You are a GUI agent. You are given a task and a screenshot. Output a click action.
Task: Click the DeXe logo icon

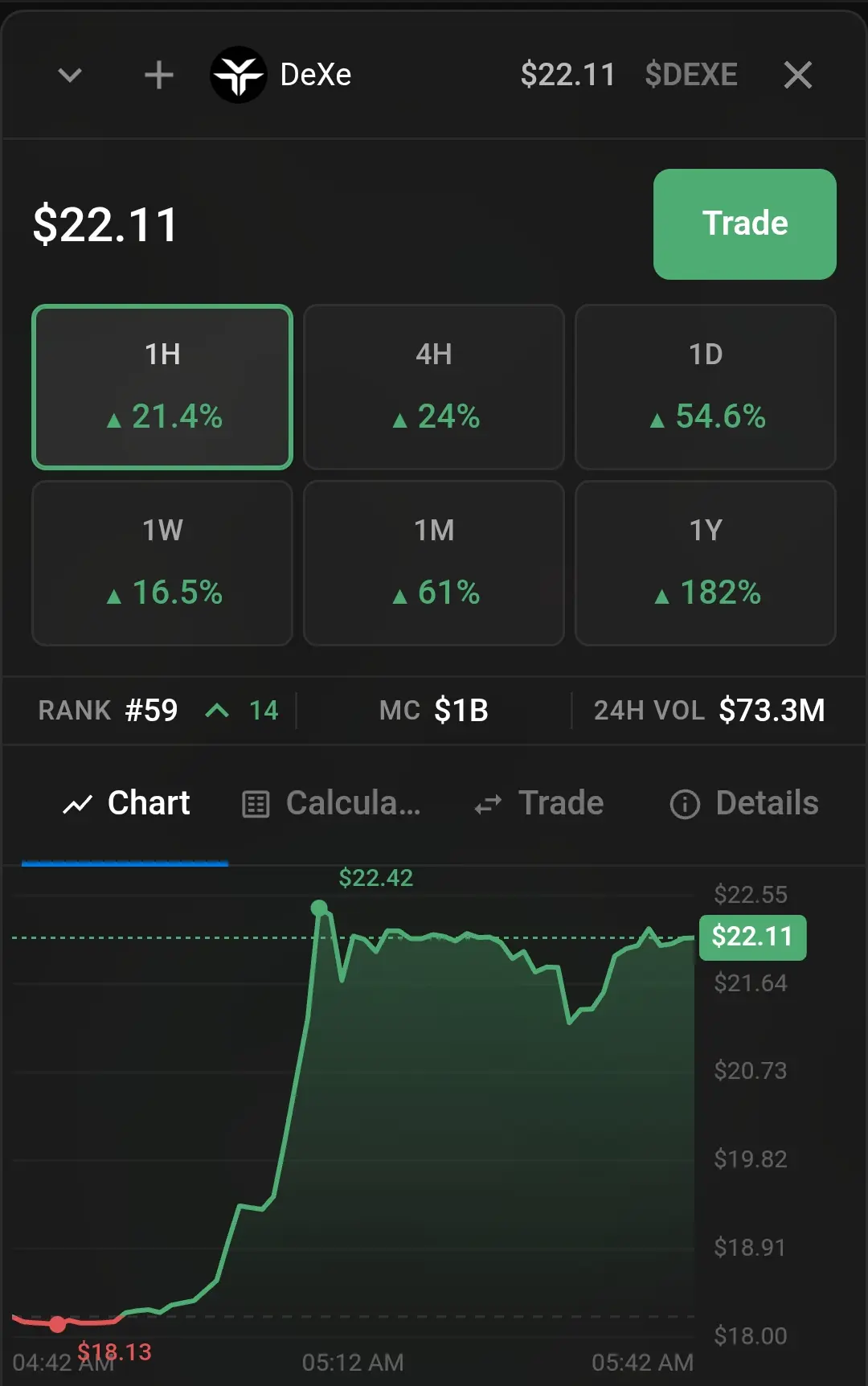point(238,75)
